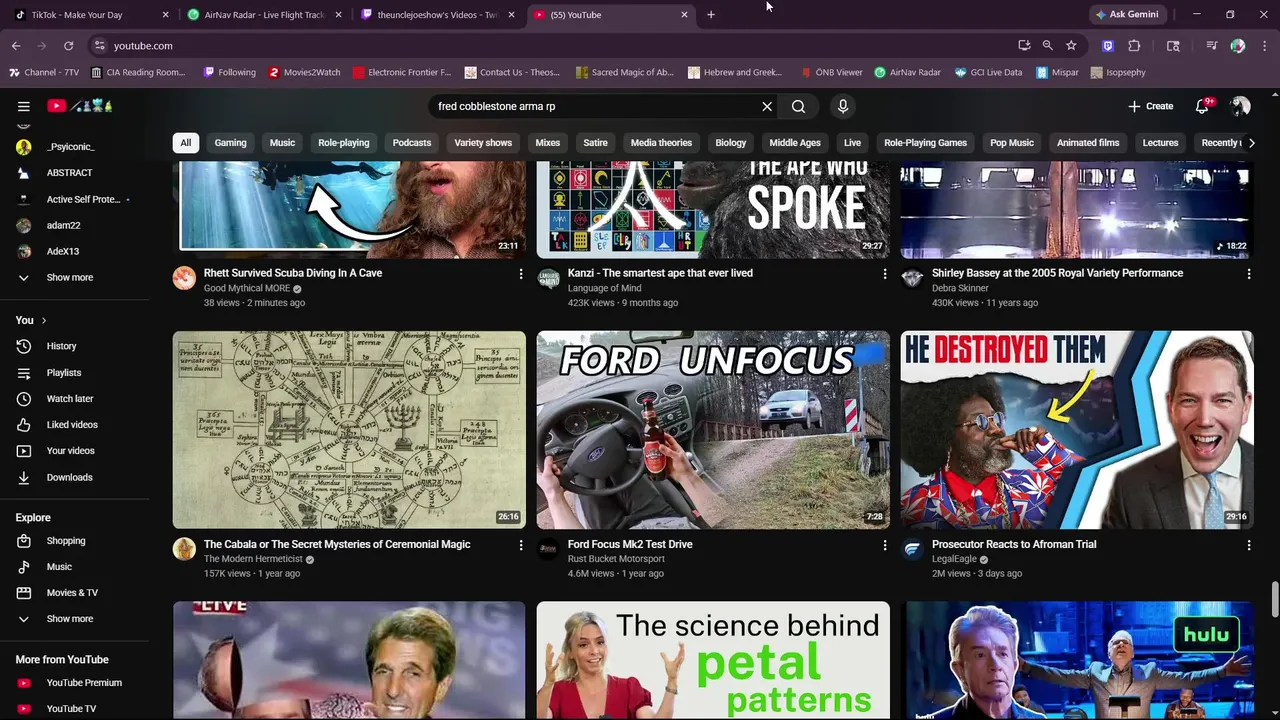This screenshot has height=720, width=1280.
Task: Open Liked videos in sidebar
Action: (x=70, y=425)
